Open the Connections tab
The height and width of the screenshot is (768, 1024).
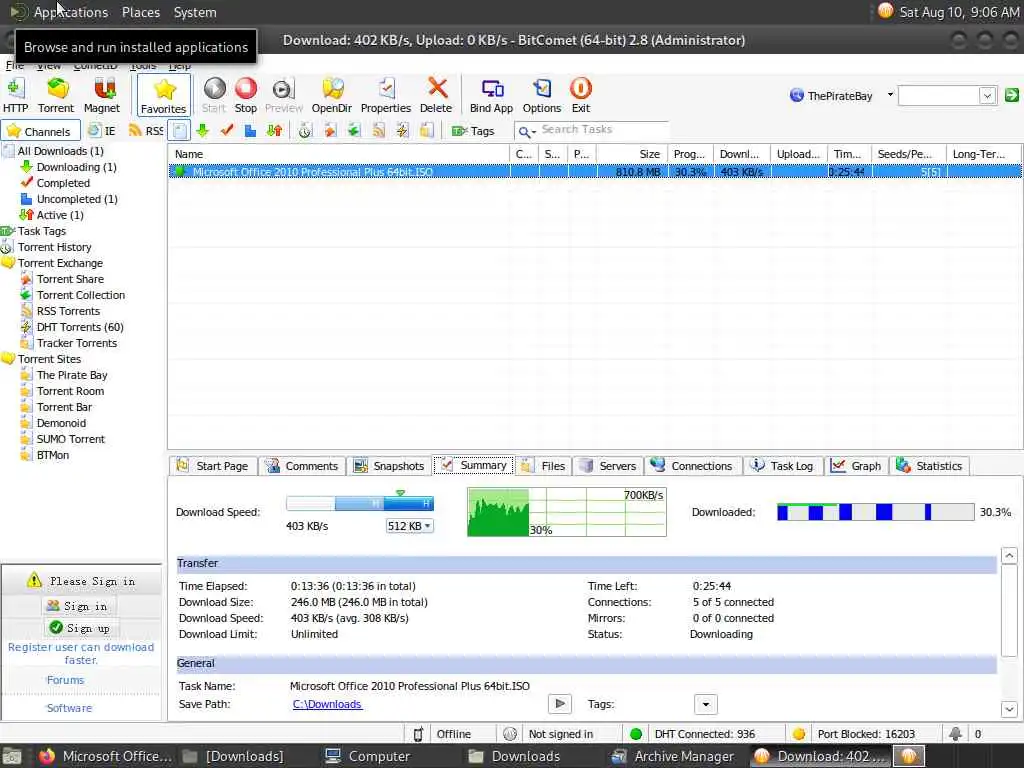[692, 466]
